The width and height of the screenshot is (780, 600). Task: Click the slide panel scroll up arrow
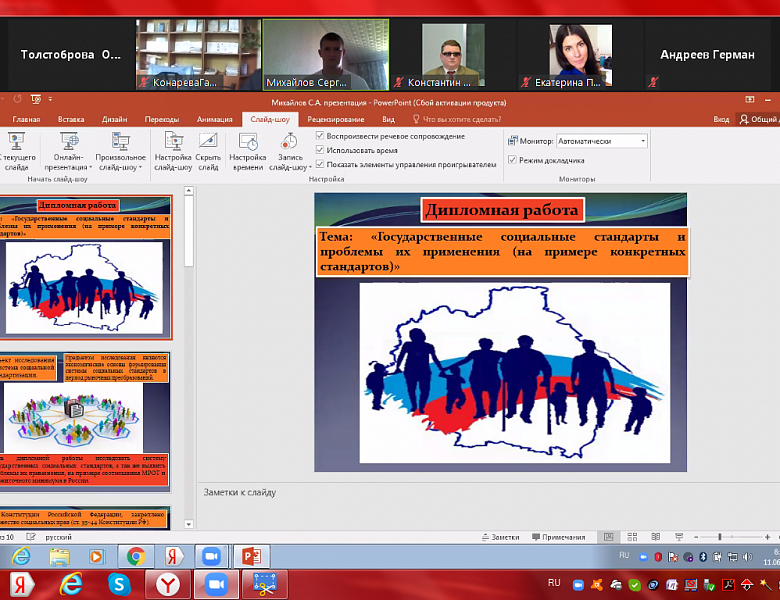point(189,191)
